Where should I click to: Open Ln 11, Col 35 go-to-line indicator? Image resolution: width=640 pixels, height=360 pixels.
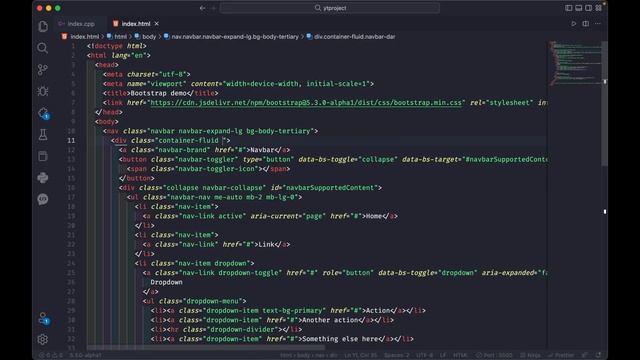[x=360, y=355]
